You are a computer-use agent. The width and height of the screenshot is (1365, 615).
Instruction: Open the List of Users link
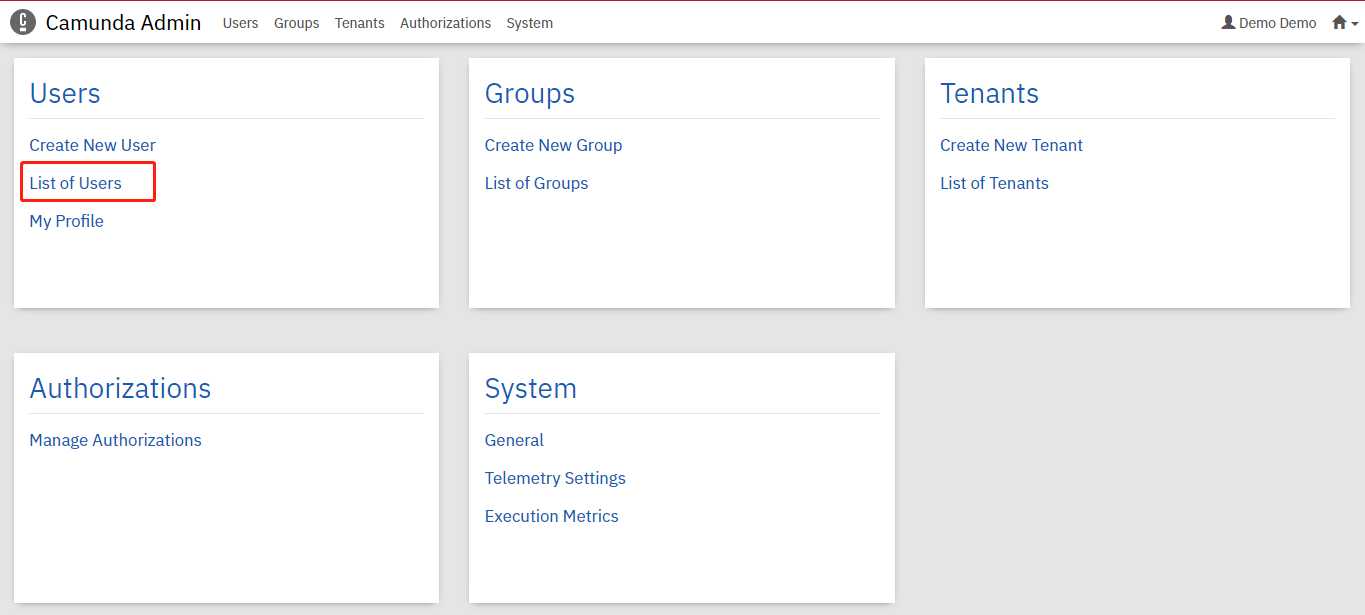coord(76,183)
